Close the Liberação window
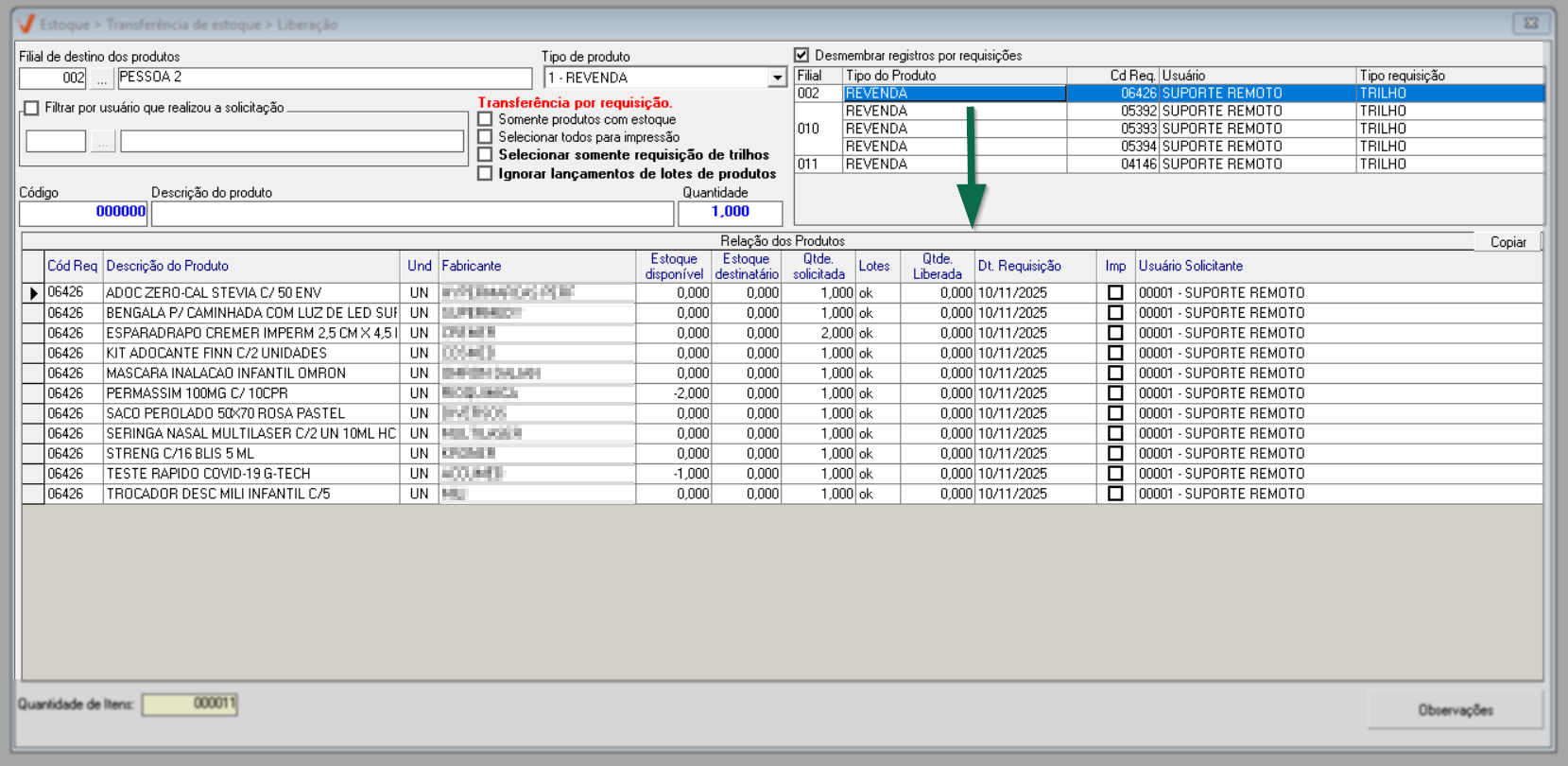 (x=1530, y=24)
